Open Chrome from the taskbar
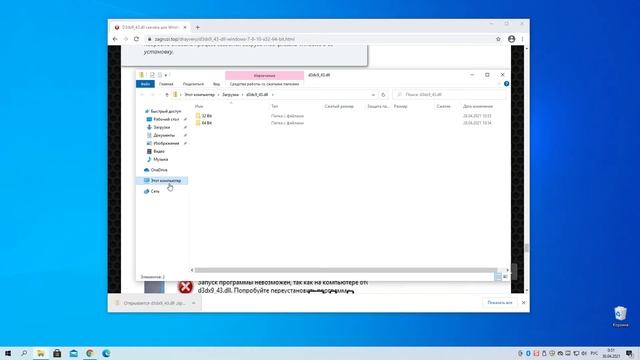 coord(90,353)
